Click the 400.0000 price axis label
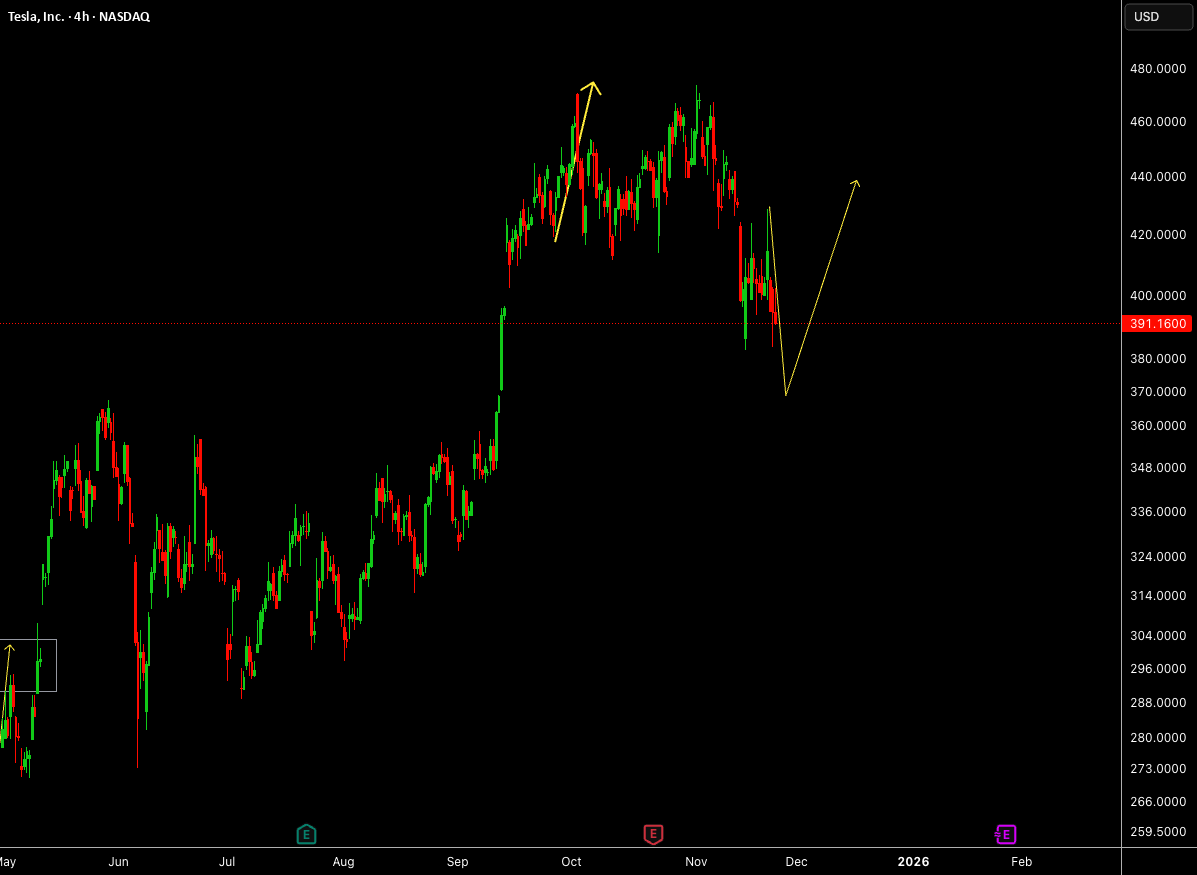This screenshot has width=1197, height=875. click(x=1157, y=295)
